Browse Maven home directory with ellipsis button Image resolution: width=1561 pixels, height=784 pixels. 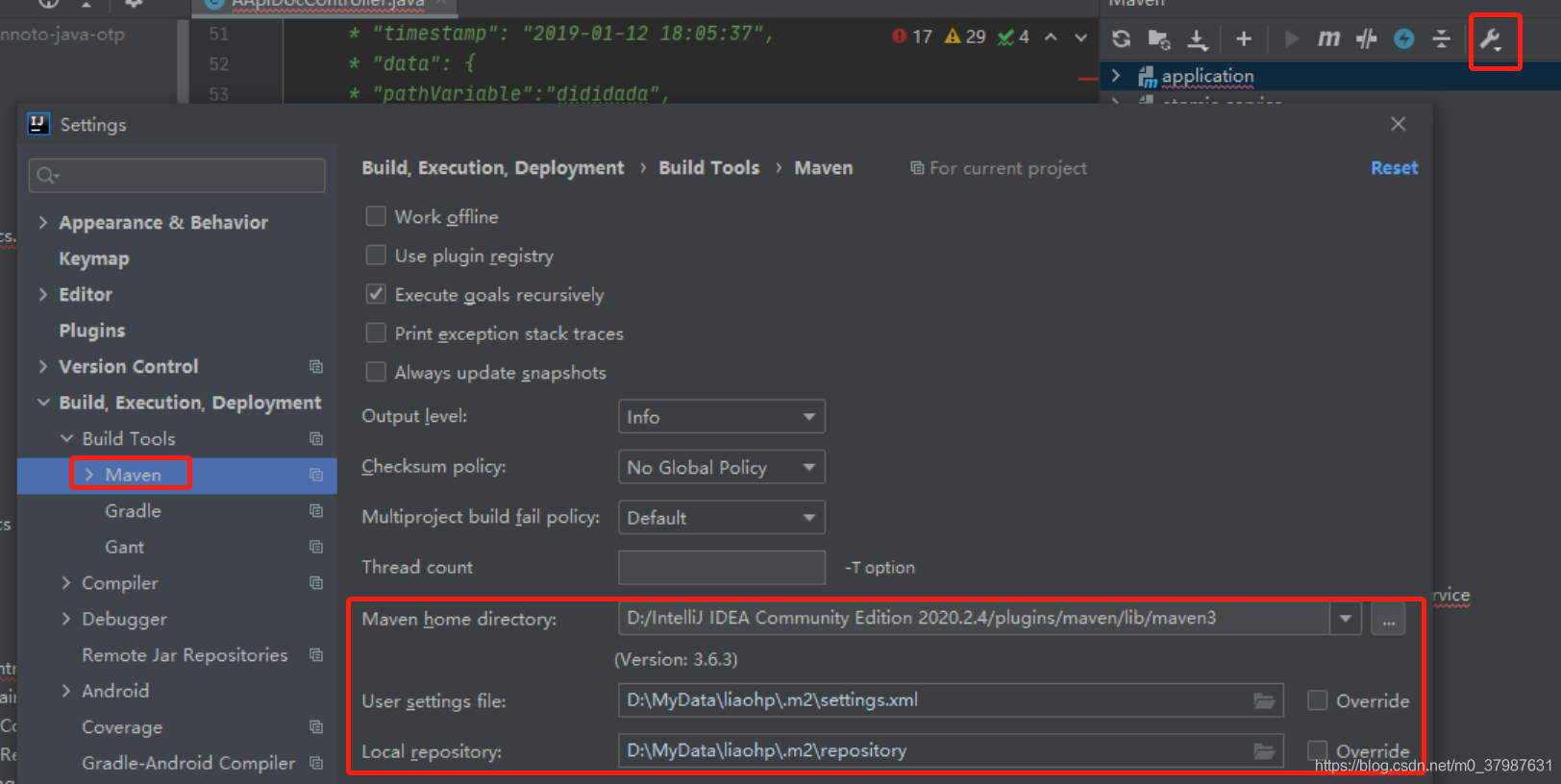pyautogui.click(x=1388, y=619)
